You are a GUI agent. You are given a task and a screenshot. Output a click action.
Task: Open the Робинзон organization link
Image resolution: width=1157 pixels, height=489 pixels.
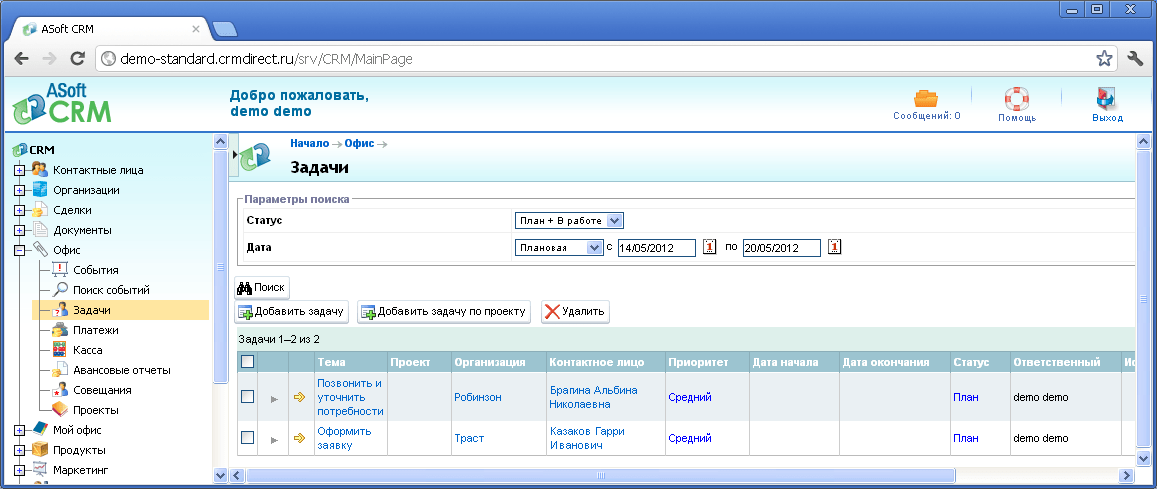477,397
